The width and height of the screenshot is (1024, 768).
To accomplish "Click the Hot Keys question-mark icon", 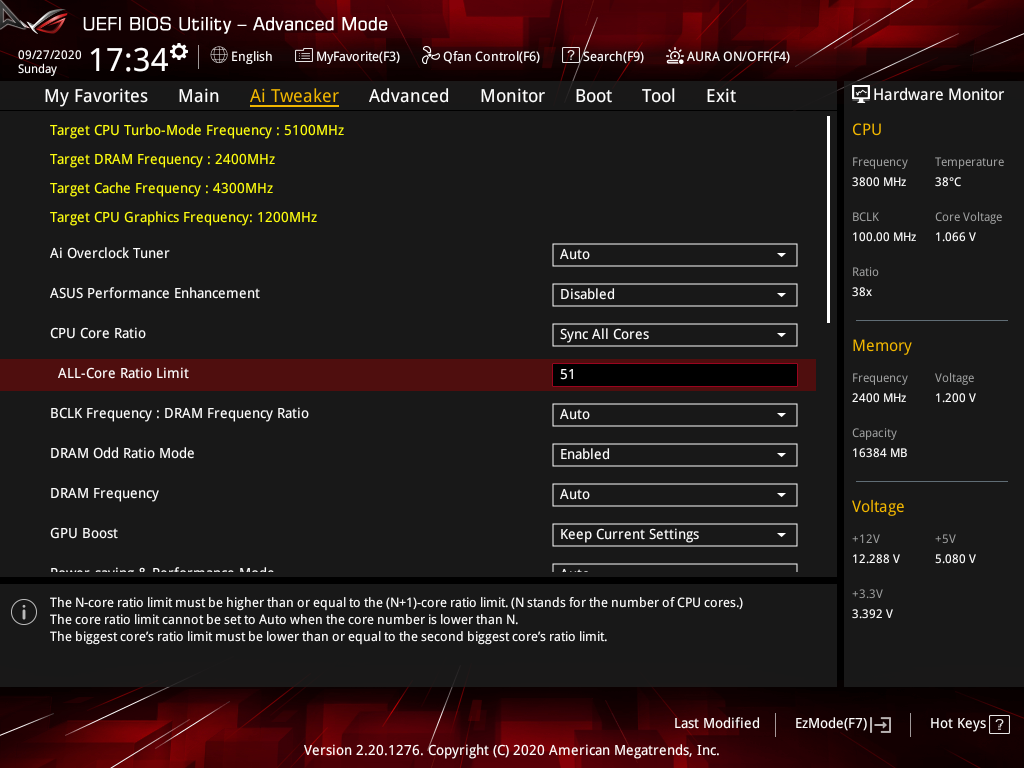I will pos(999,724).
